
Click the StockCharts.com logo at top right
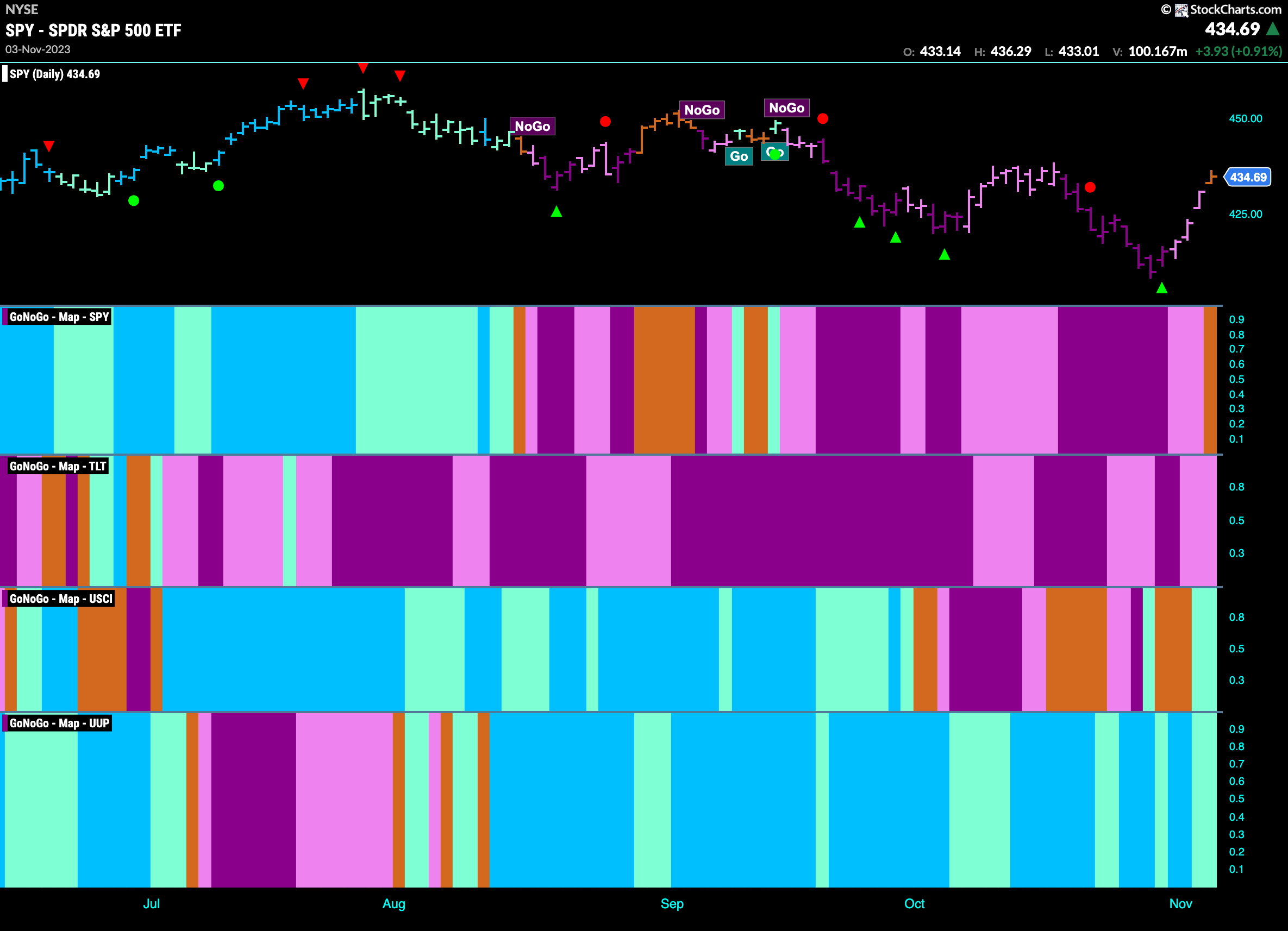[x=1221, y=10]
